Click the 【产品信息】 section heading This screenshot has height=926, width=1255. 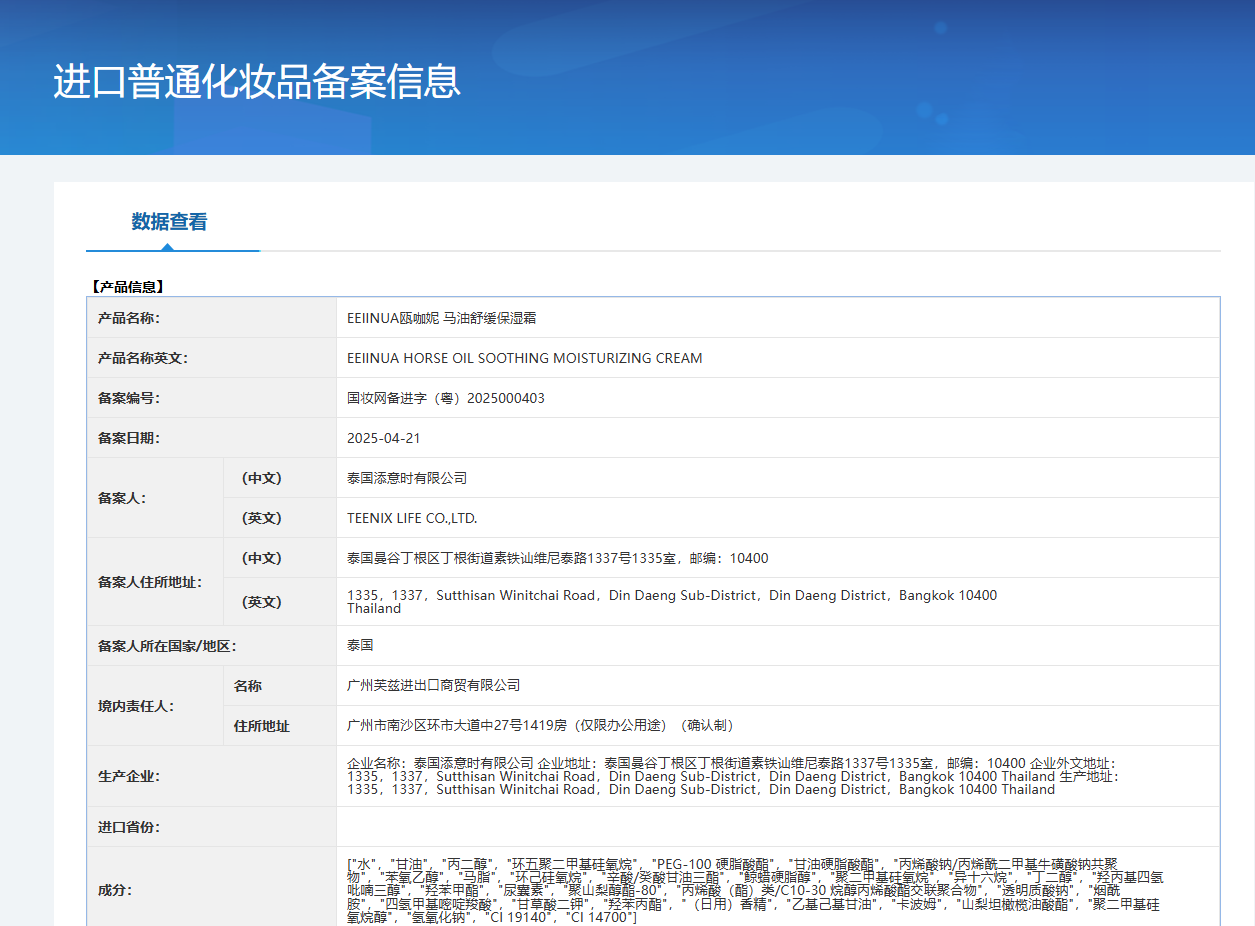coord(127,287)
